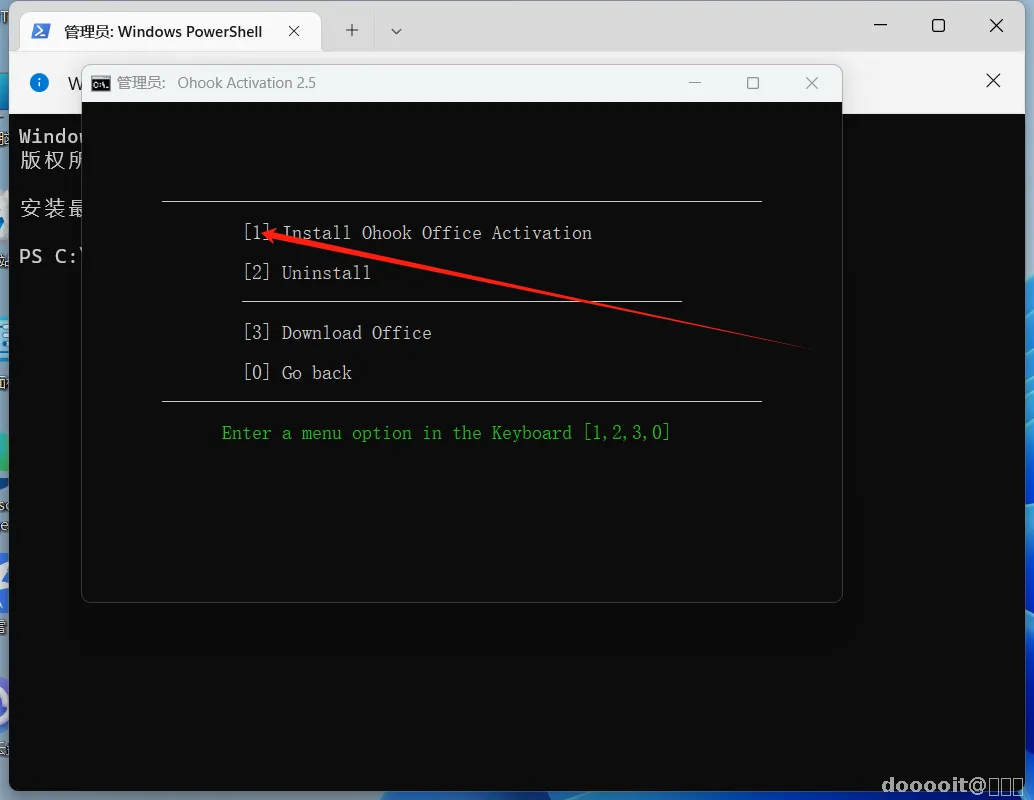Click the cmd icon in Ohook title bar
The width and height of the screenshot is (1034, 800).
101,84
